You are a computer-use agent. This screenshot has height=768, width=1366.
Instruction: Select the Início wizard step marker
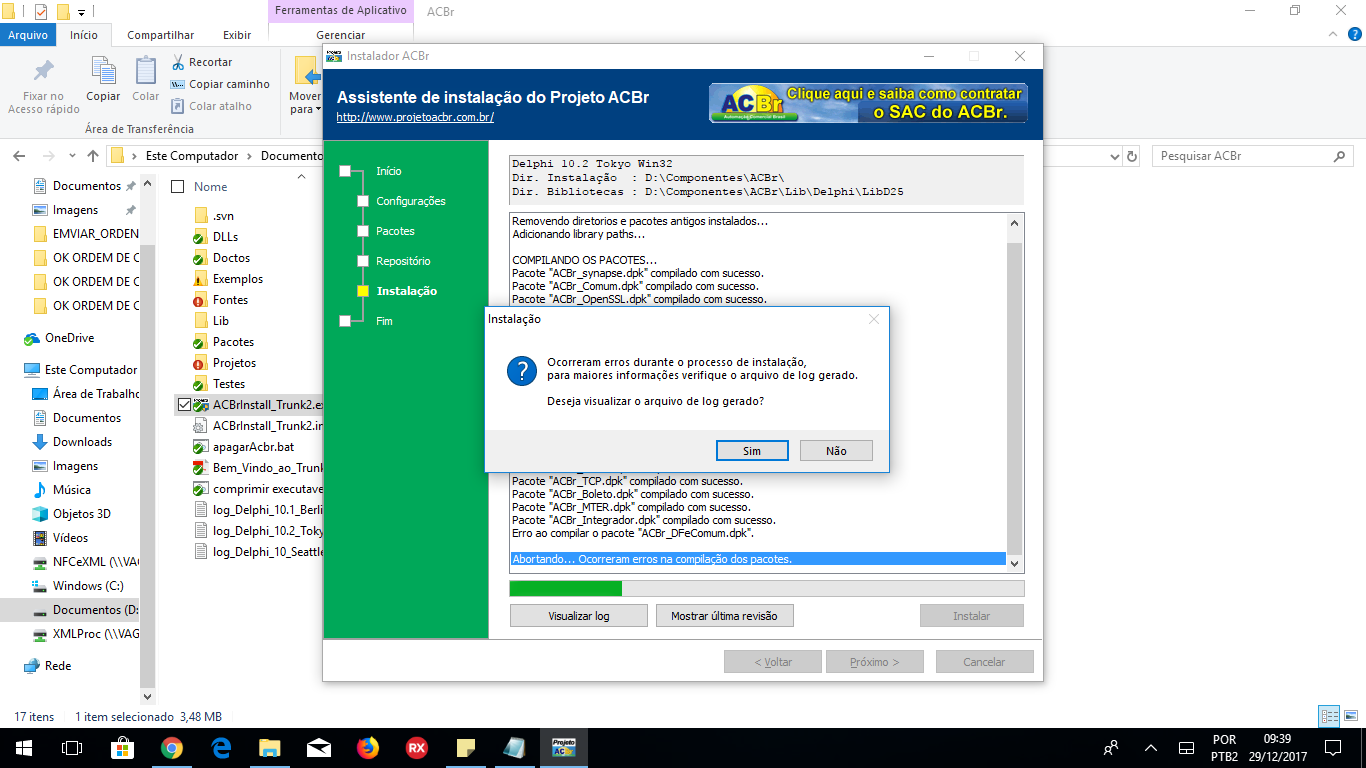click(x=345, y=171)
